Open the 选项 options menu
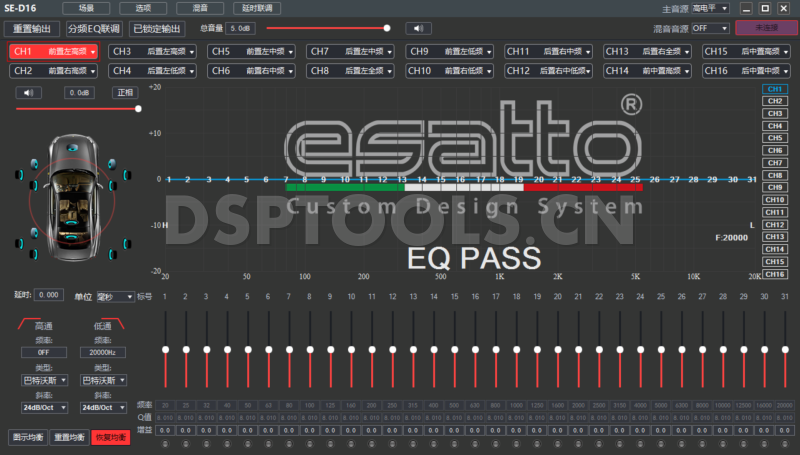The height and width of the screenshot is (455, 800). pyautogui.click(x=143, y=8)
